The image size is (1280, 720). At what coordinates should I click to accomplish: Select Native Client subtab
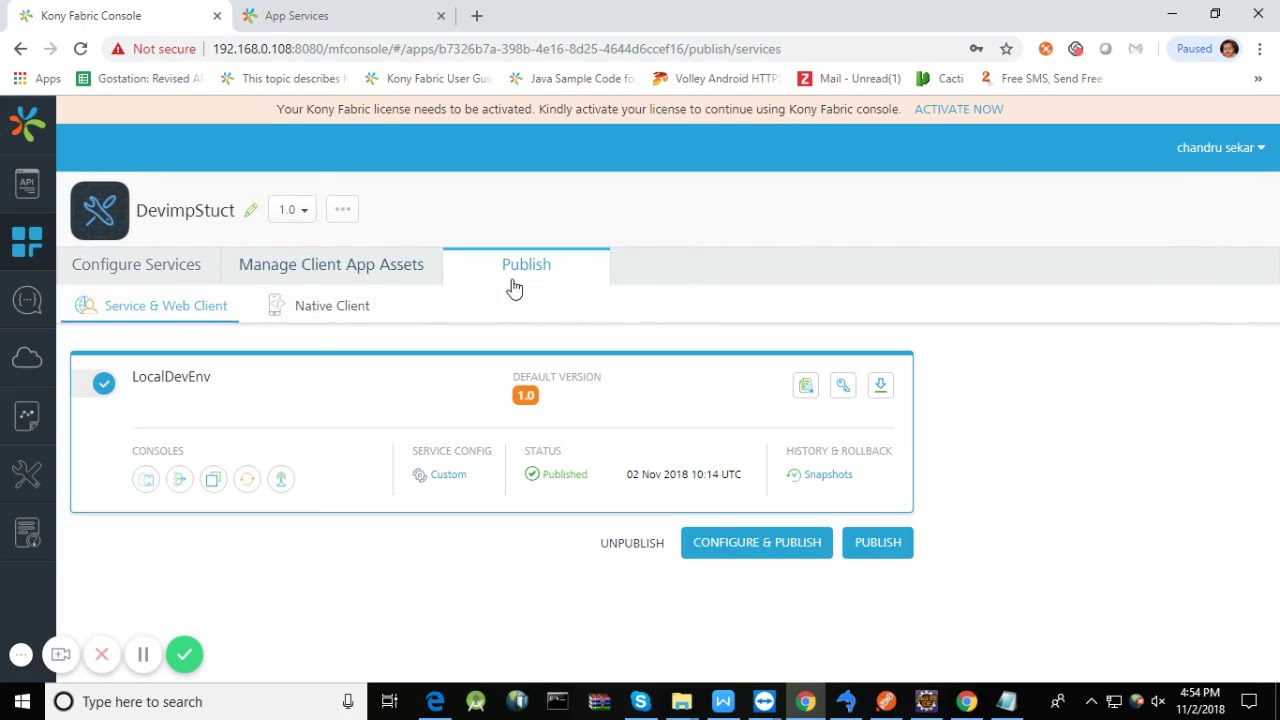[319, 306]
